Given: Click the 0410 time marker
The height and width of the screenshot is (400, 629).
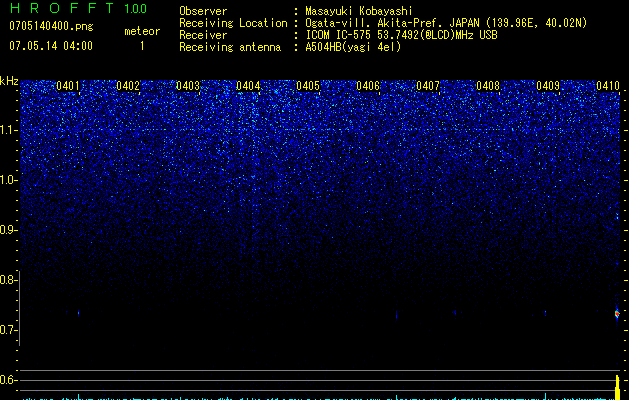Looking at the screenshot, I should click(x=608, y=86).
